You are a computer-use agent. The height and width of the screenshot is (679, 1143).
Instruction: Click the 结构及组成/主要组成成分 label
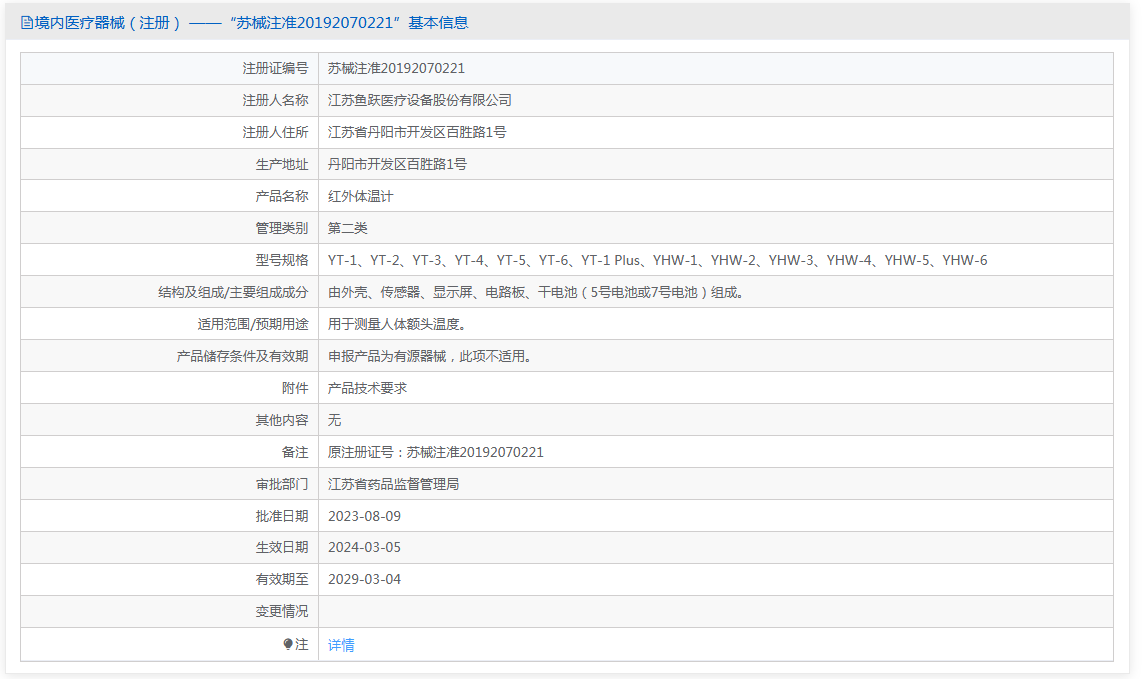[233, 292]
